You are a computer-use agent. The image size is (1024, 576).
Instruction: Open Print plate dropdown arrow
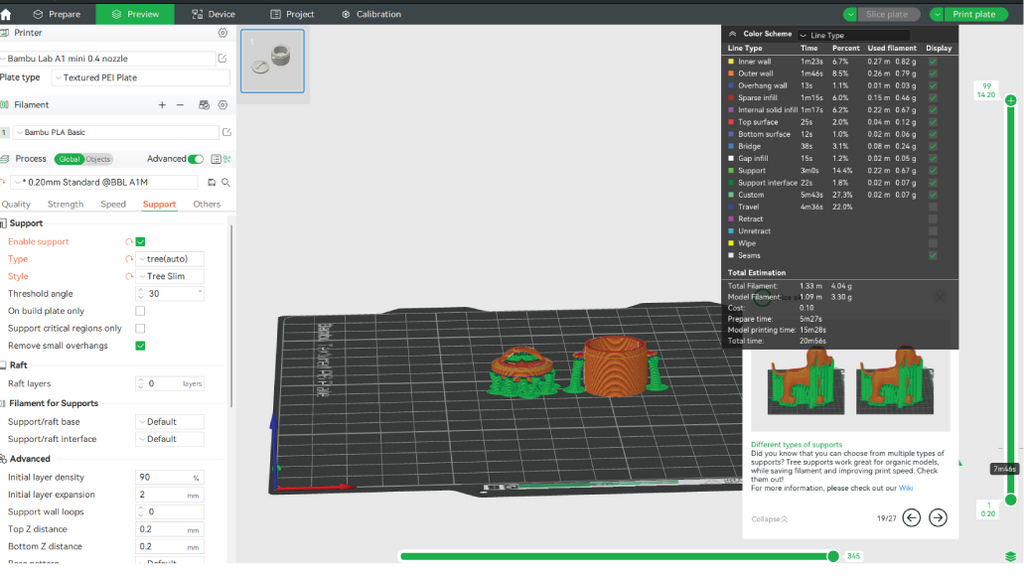(x=937, y=14)
